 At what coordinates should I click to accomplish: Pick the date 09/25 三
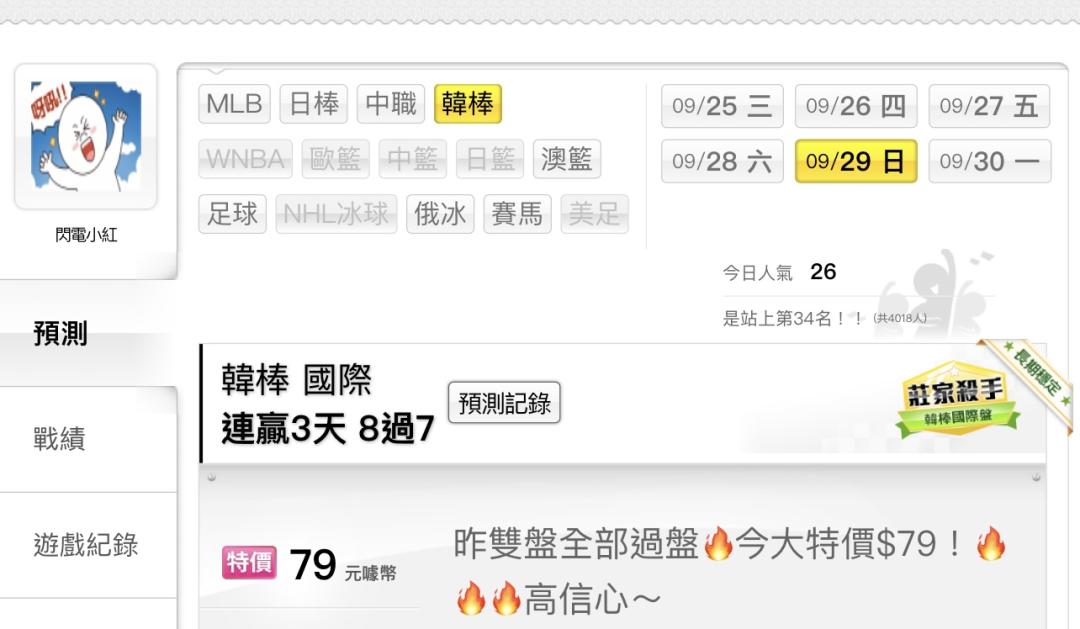pyautogui.click(x=722, y=106)
